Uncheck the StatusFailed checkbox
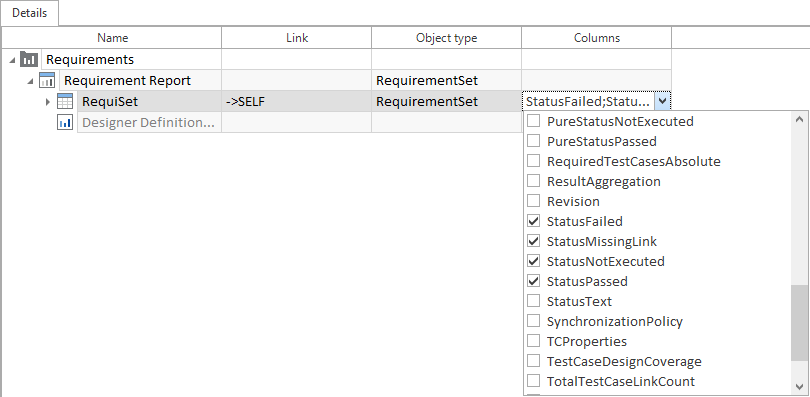Image resolution: width=810 pixels, height=397 pixels. [x=533, y=221]
